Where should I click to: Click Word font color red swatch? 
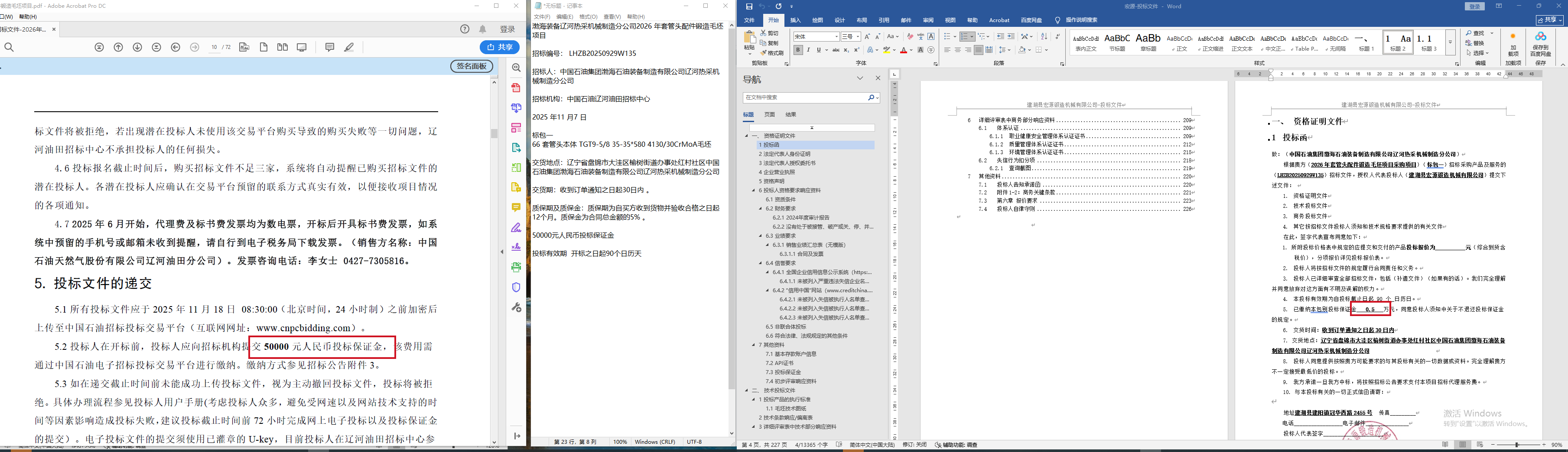click(904, 50)
